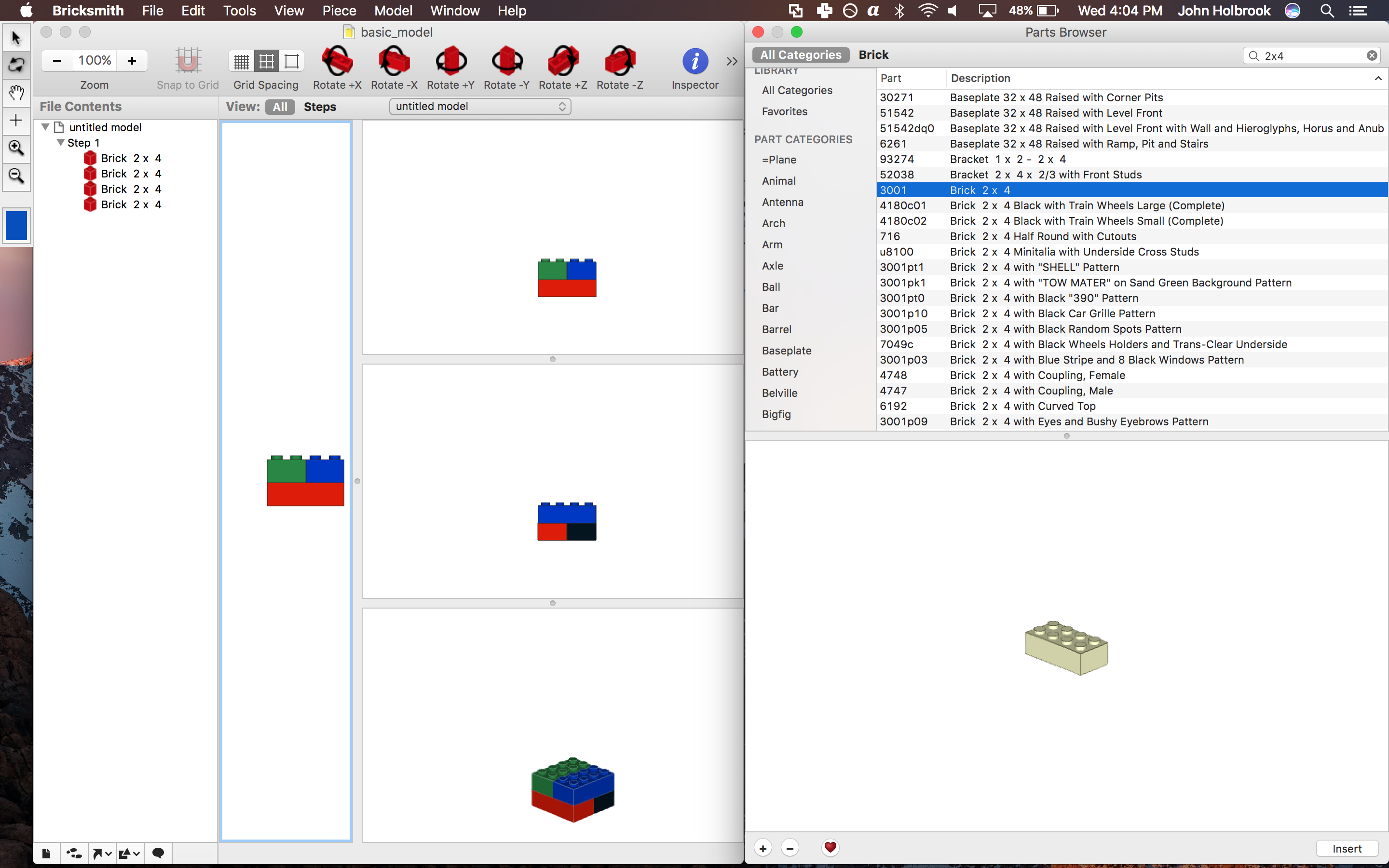Switch View to Steps mode
Image resolution: width=1389 pixels, height=868 pixels.
pyautogui.click(x=320, y=107)
